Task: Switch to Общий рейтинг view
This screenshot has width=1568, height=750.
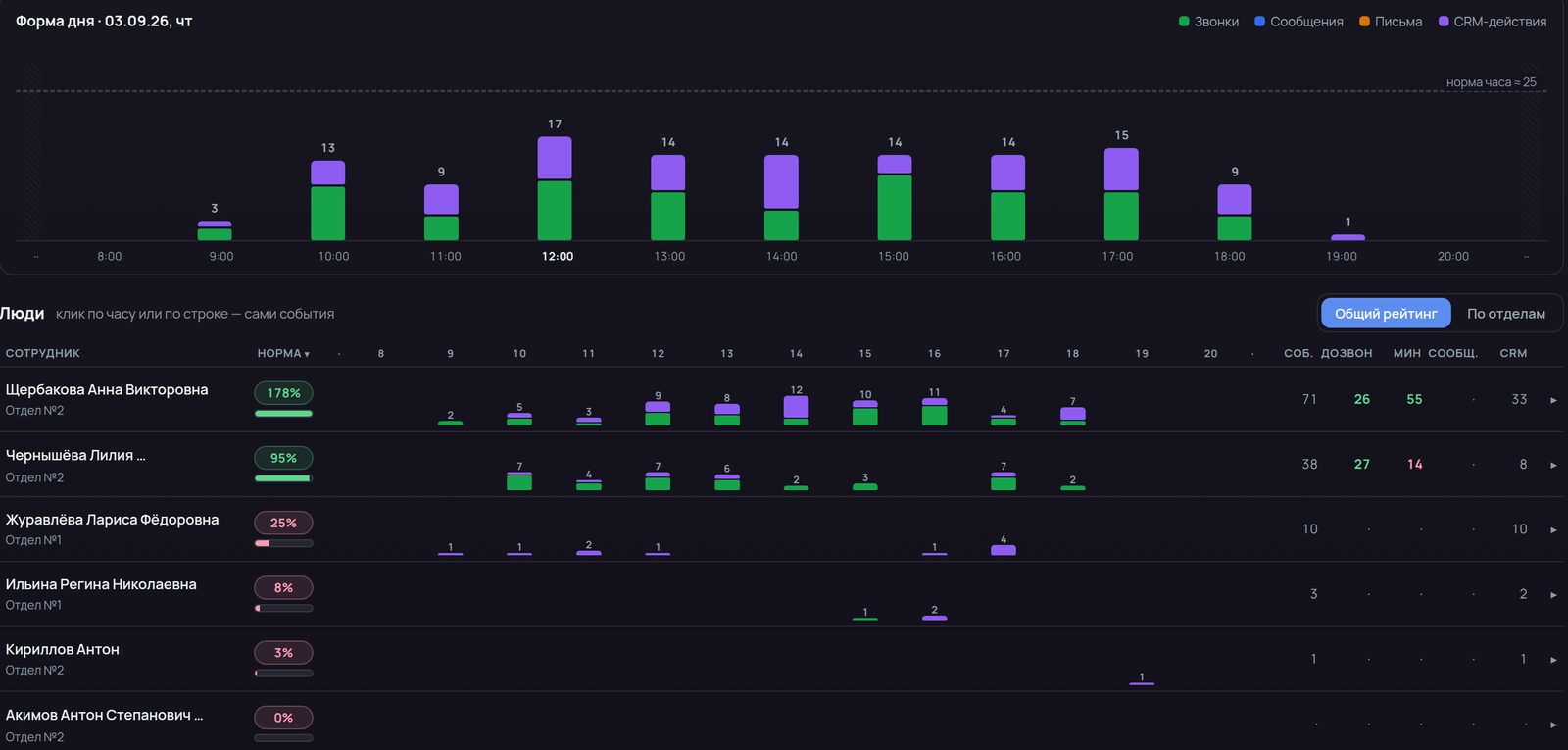Action: 1386,314
